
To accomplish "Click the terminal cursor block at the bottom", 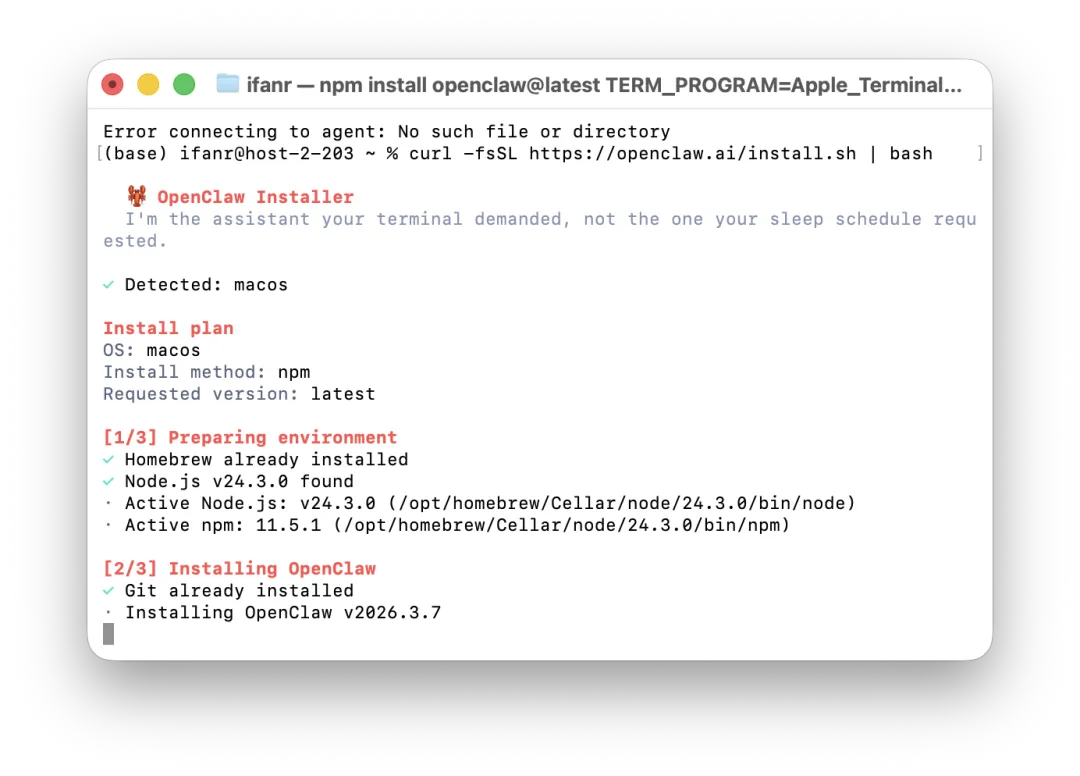I will tap(108, 634).
